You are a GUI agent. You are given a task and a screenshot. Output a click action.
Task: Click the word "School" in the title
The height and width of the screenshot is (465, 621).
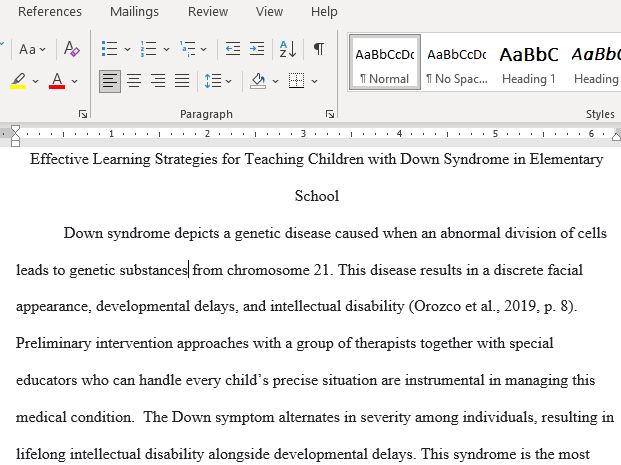click(x=317, y=196)
